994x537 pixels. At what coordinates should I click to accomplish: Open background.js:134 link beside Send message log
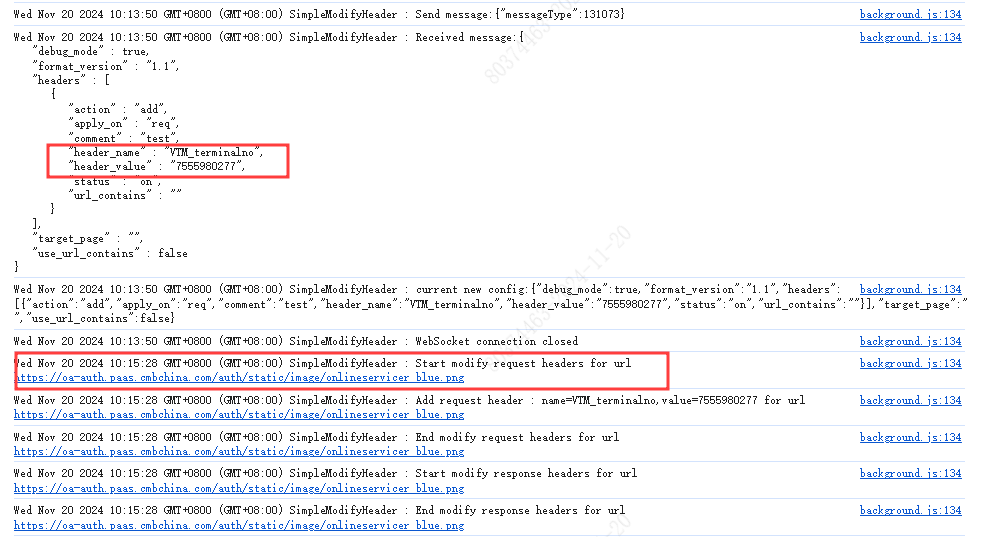click(910, 14)
